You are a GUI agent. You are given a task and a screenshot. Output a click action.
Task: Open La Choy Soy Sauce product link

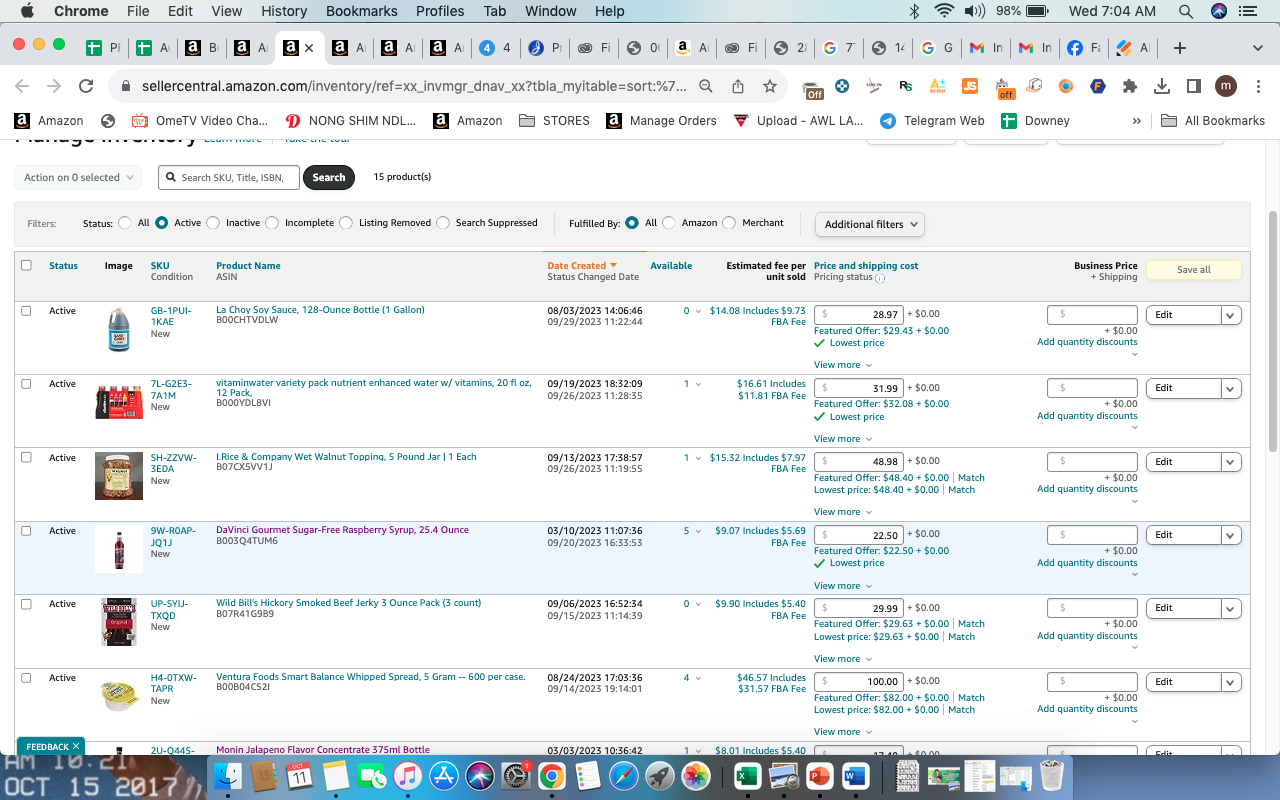(320, 310)
